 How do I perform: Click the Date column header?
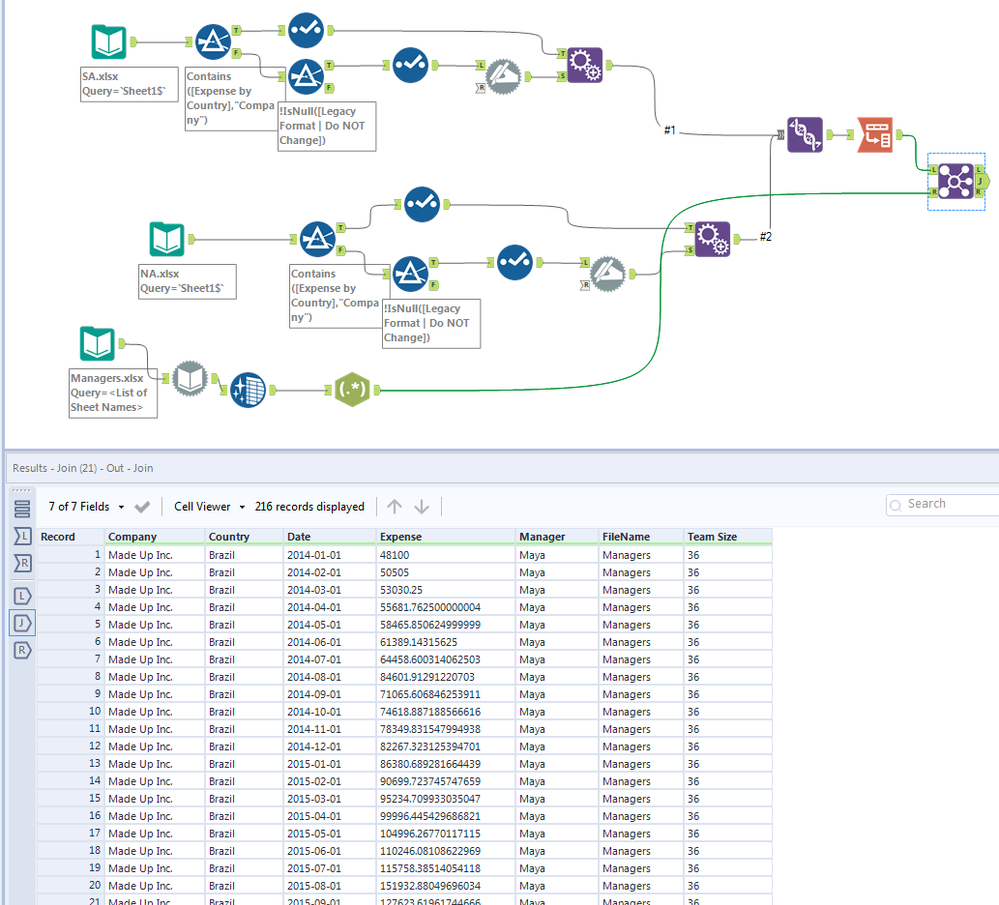tap(330, 537)
